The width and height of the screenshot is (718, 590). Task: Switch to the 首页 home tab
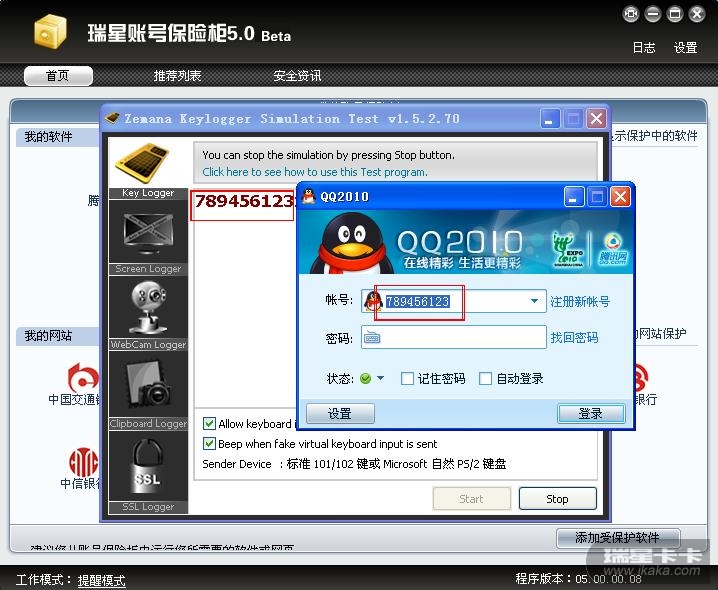point(58,76)
